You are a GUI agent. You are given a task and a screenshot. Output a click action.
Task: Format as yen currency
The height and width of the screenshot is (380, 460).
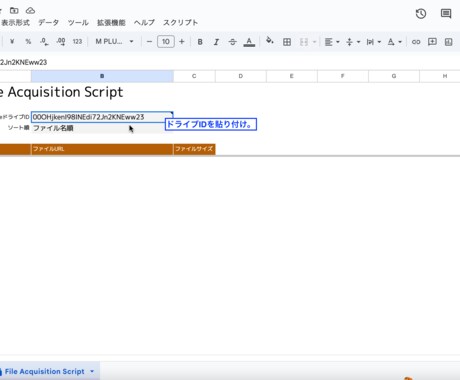click(x=12, y=42)
